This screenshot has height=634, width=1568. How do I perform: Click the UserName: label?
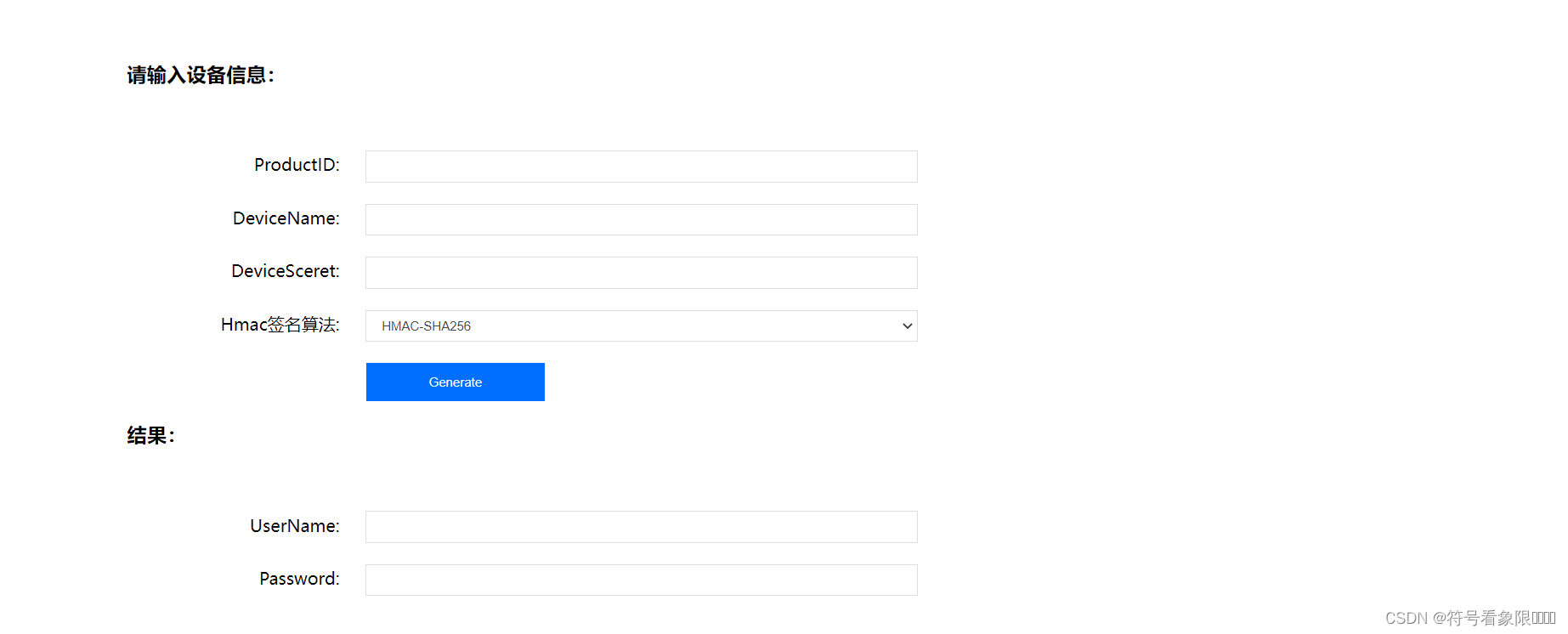point(295,526)
